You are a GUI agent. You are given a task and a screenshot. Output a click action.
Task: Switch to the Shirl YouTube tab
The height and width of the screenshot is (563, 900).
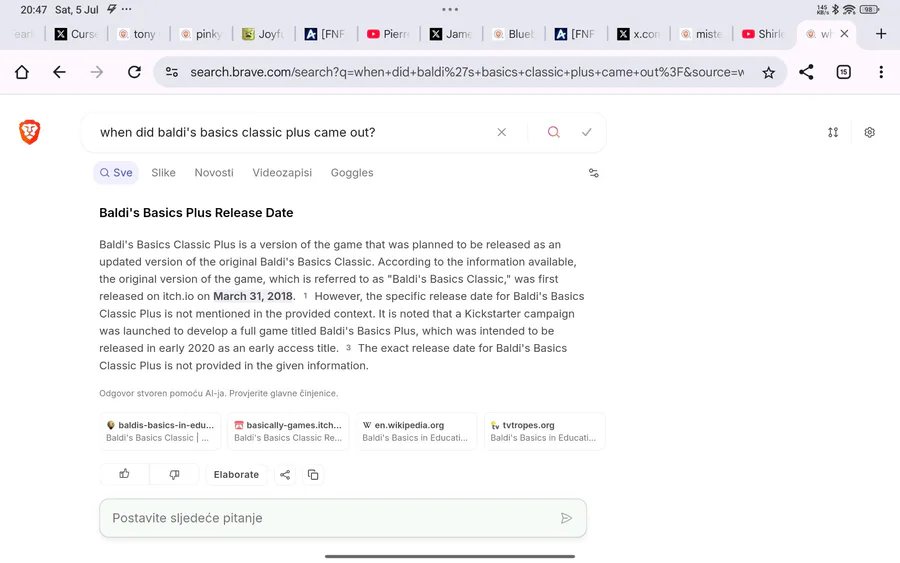[763, 34]
